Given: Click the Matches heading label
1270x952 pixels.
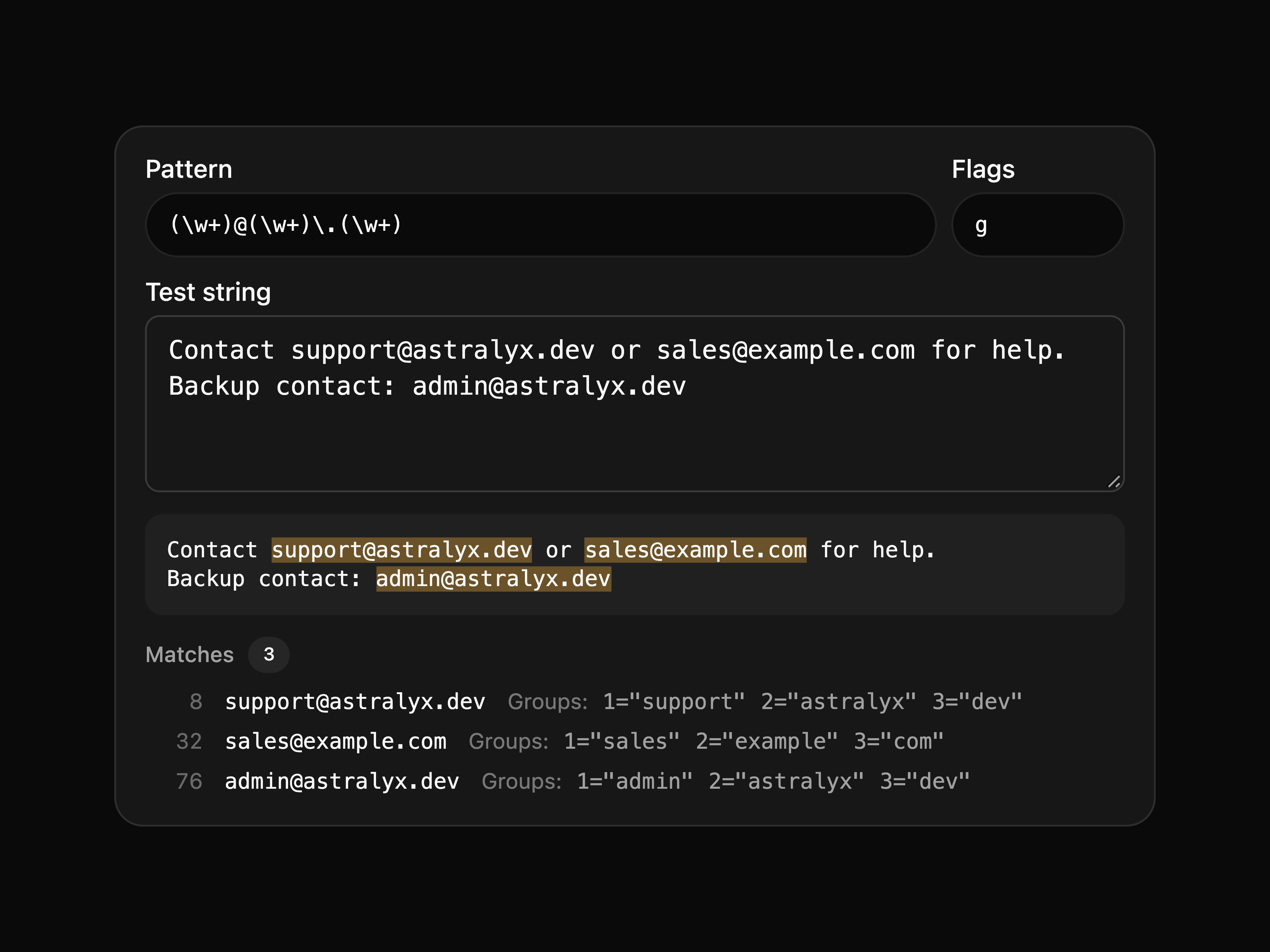Looking at the screenshot, I should (190, 654).
